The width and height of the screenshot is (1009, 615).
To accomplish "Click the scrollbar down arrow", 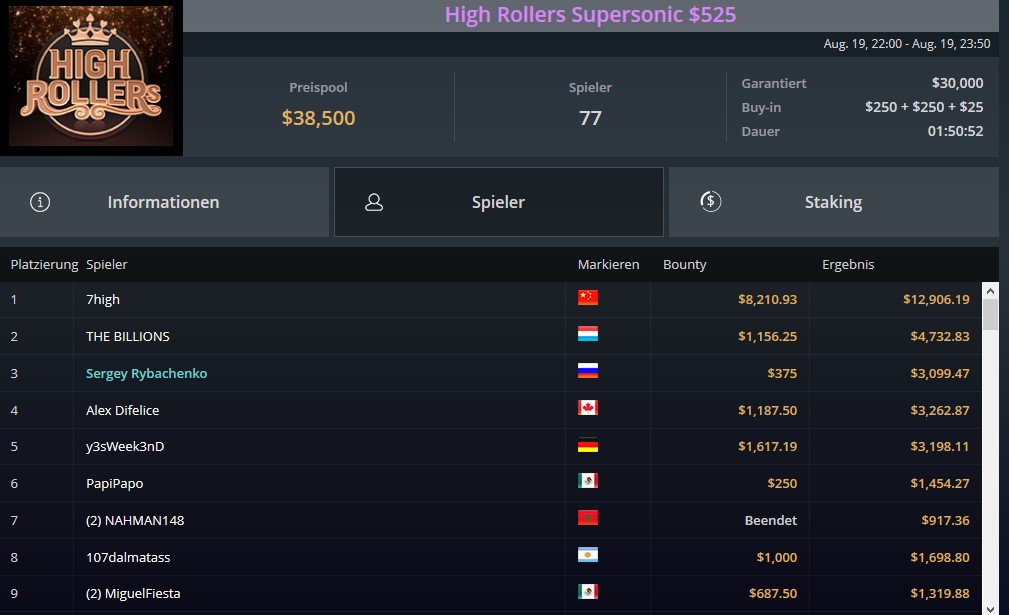I will 990,607.
